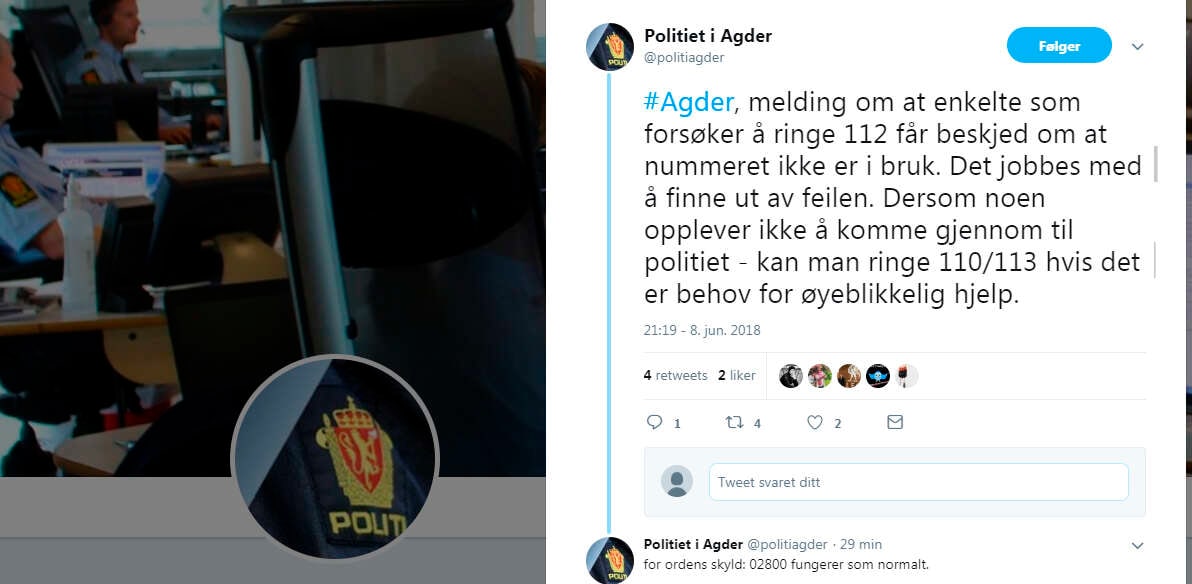The width and height of the screenshot is (1192, 584).
Task: Open the 4 retweets list
Action: (676, 375)
